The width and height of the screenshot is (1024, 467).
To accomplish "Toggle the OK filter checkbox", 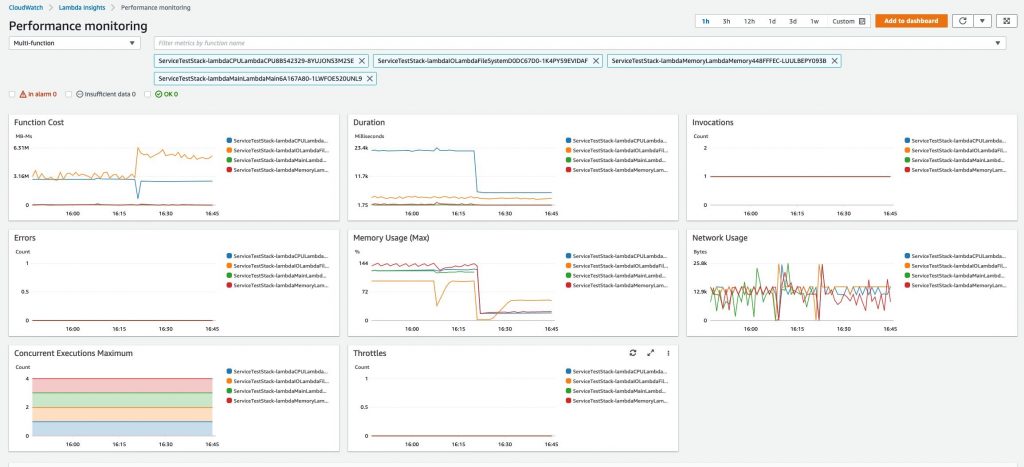I will (x=148, y=94).
